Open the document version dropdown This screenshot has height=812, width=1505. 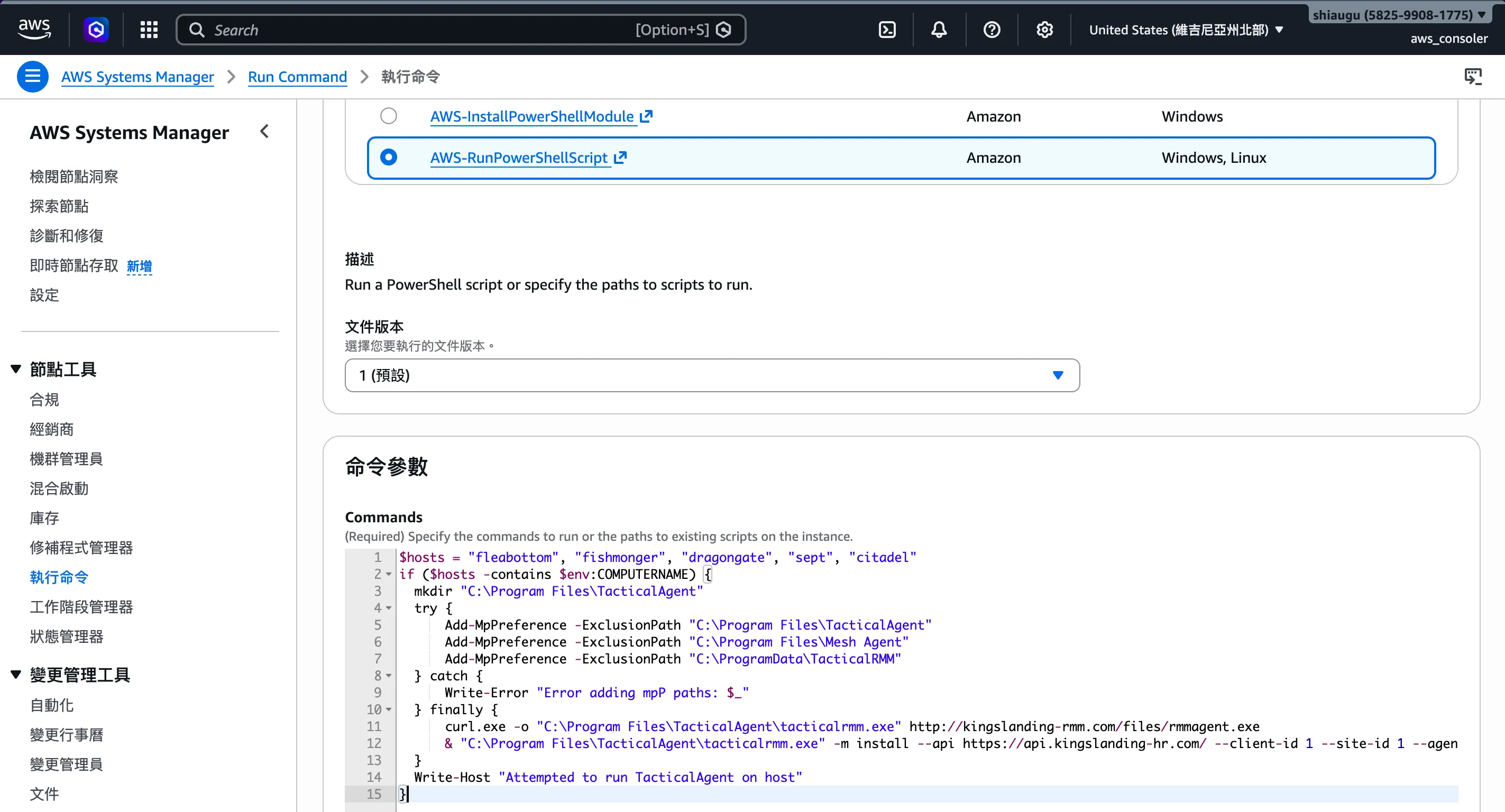click(712, 375)
